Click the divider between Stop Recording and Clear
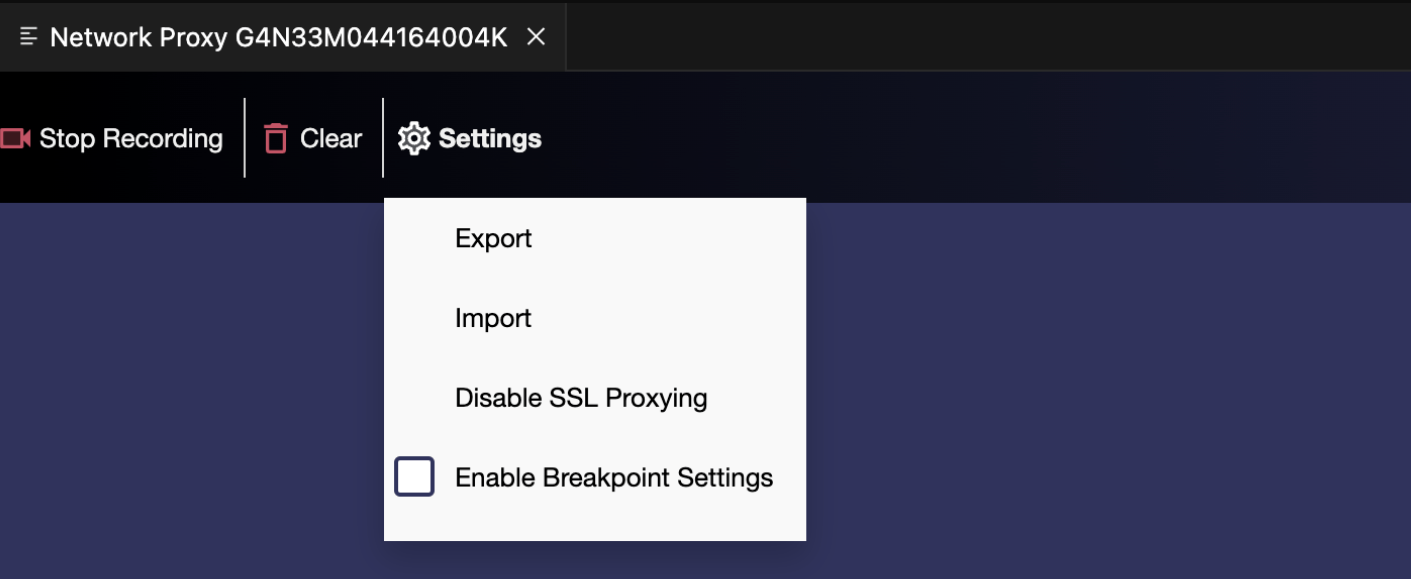Image resolution: width=1411 pixels, height=579 pixels. tap(245, 138)
